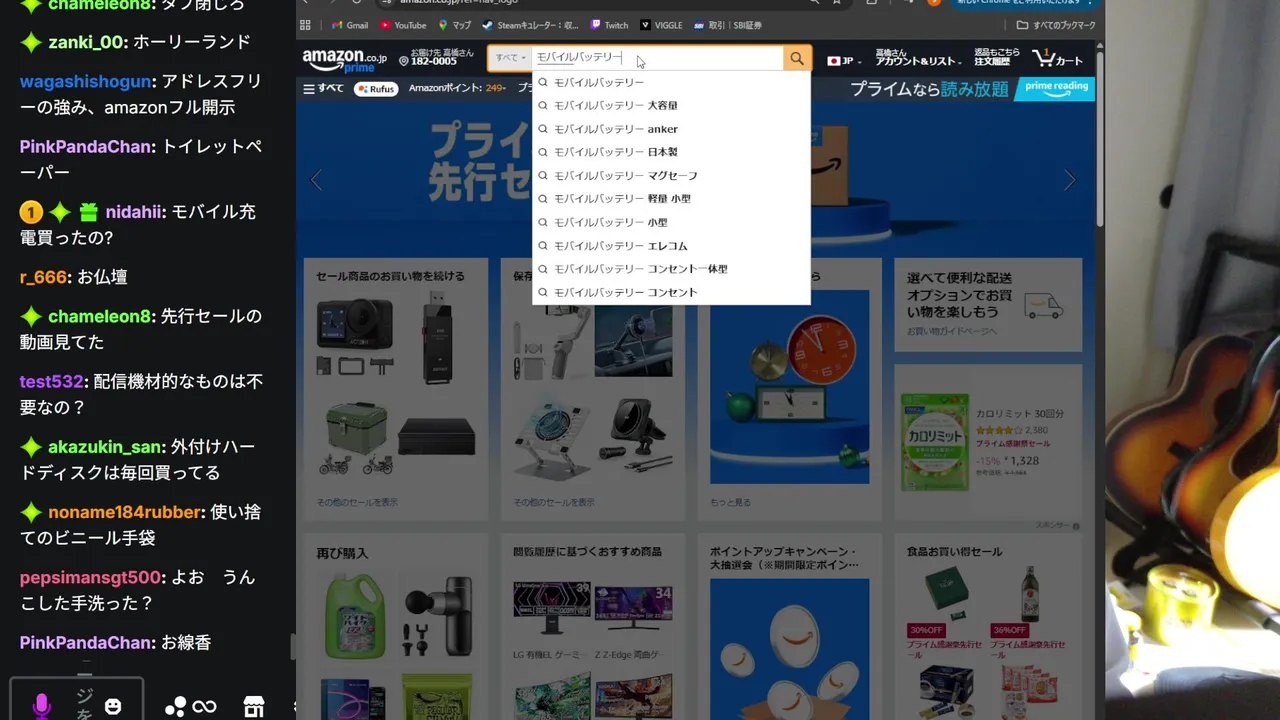Click chat username pepsimansgt500
Screen dimensions: 1280x720
(90, 577)
